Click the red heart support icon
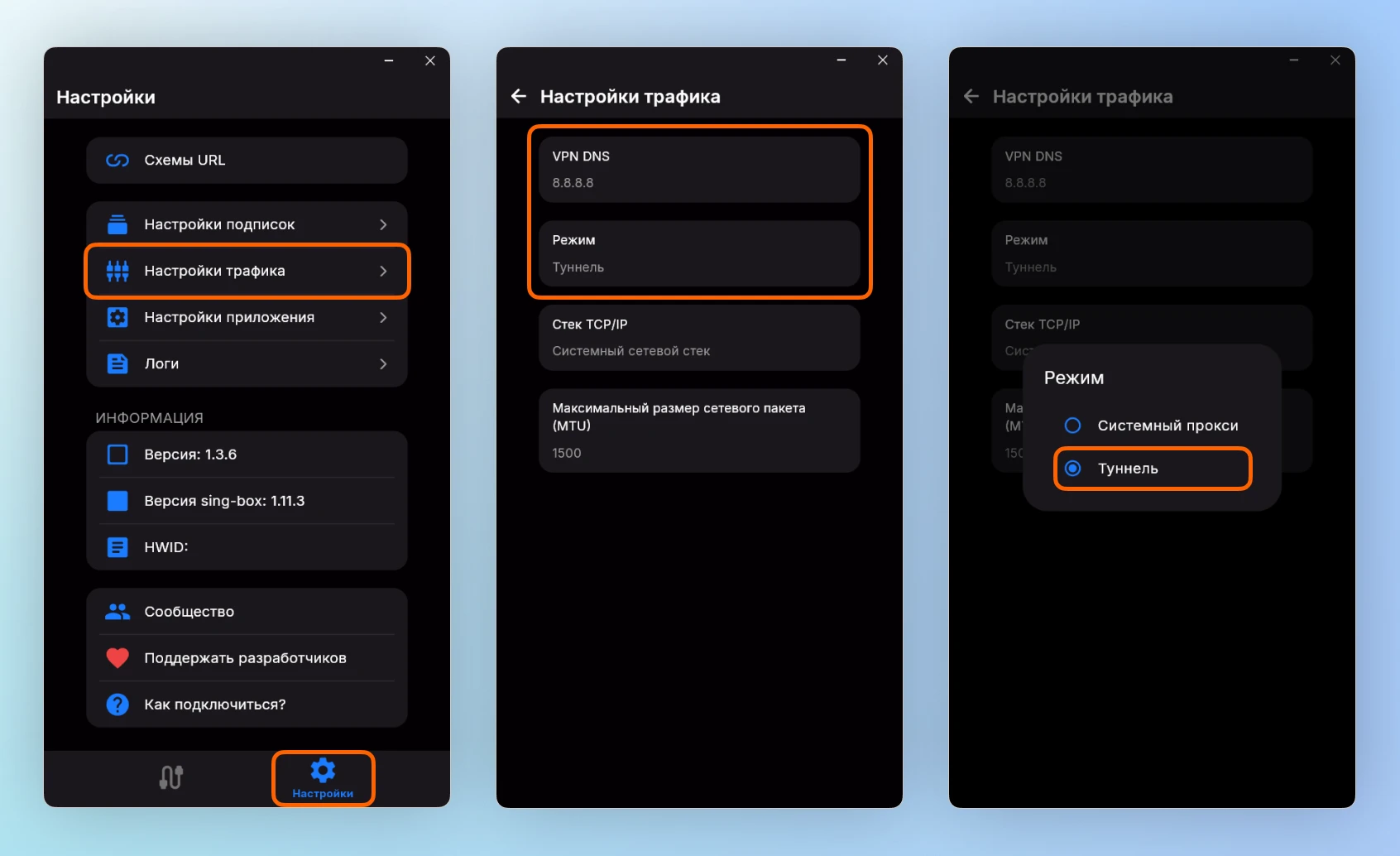The width and height of the screenshot is (1400, 856). pos(117,658)
